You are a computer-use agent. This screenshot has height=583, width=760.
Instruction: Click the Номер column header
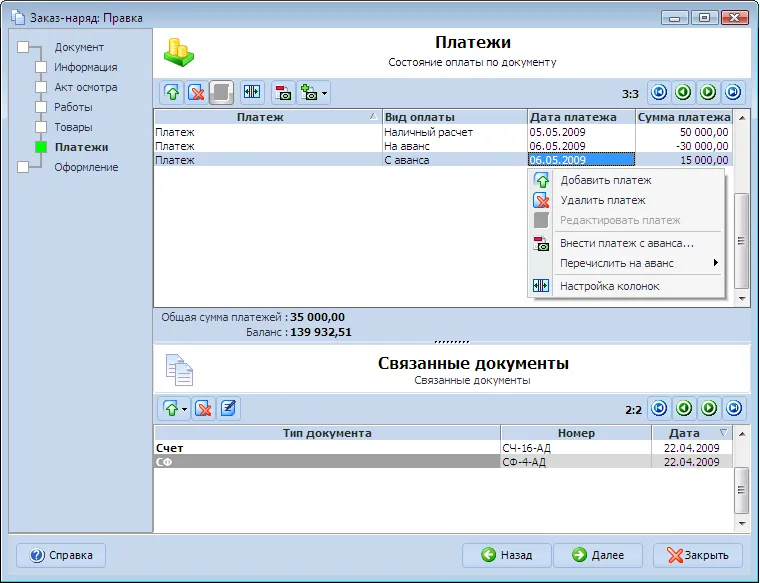coord(576,433)
